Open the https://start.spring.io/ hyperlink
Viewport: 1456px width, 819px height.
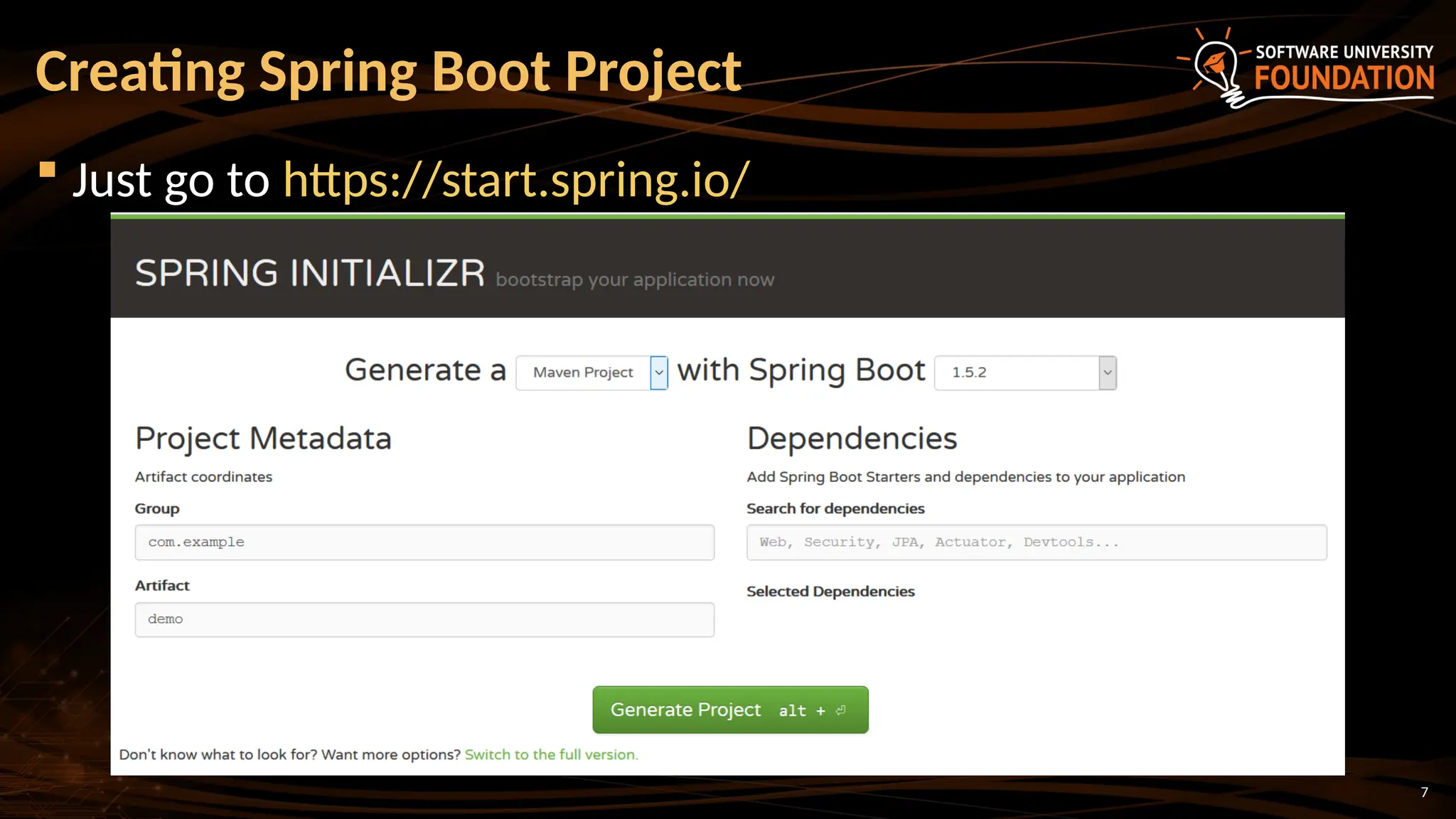[516, 179]
